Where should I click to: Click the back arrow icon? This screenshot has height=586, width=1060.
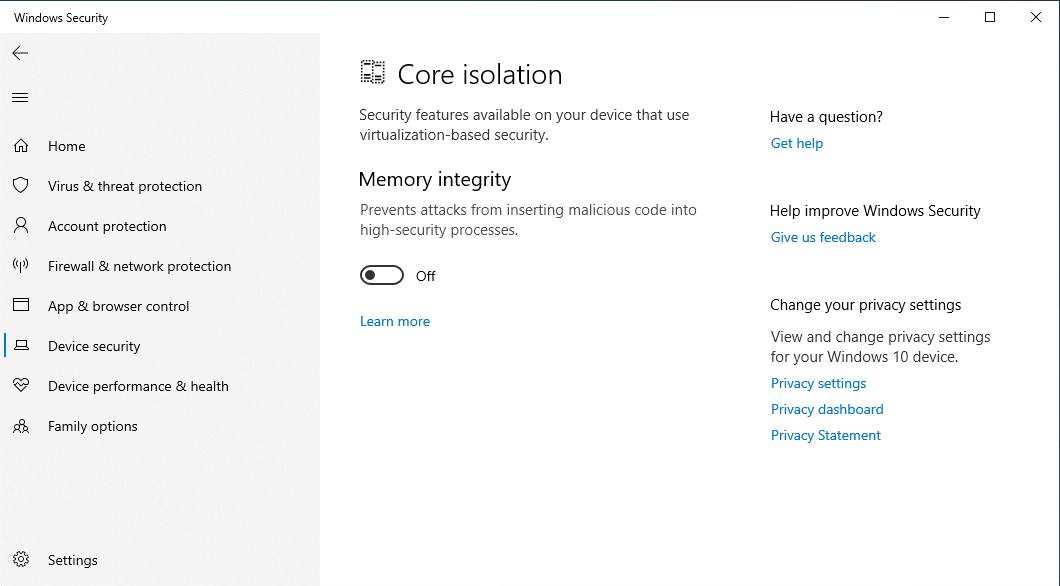tap(20, 53)
